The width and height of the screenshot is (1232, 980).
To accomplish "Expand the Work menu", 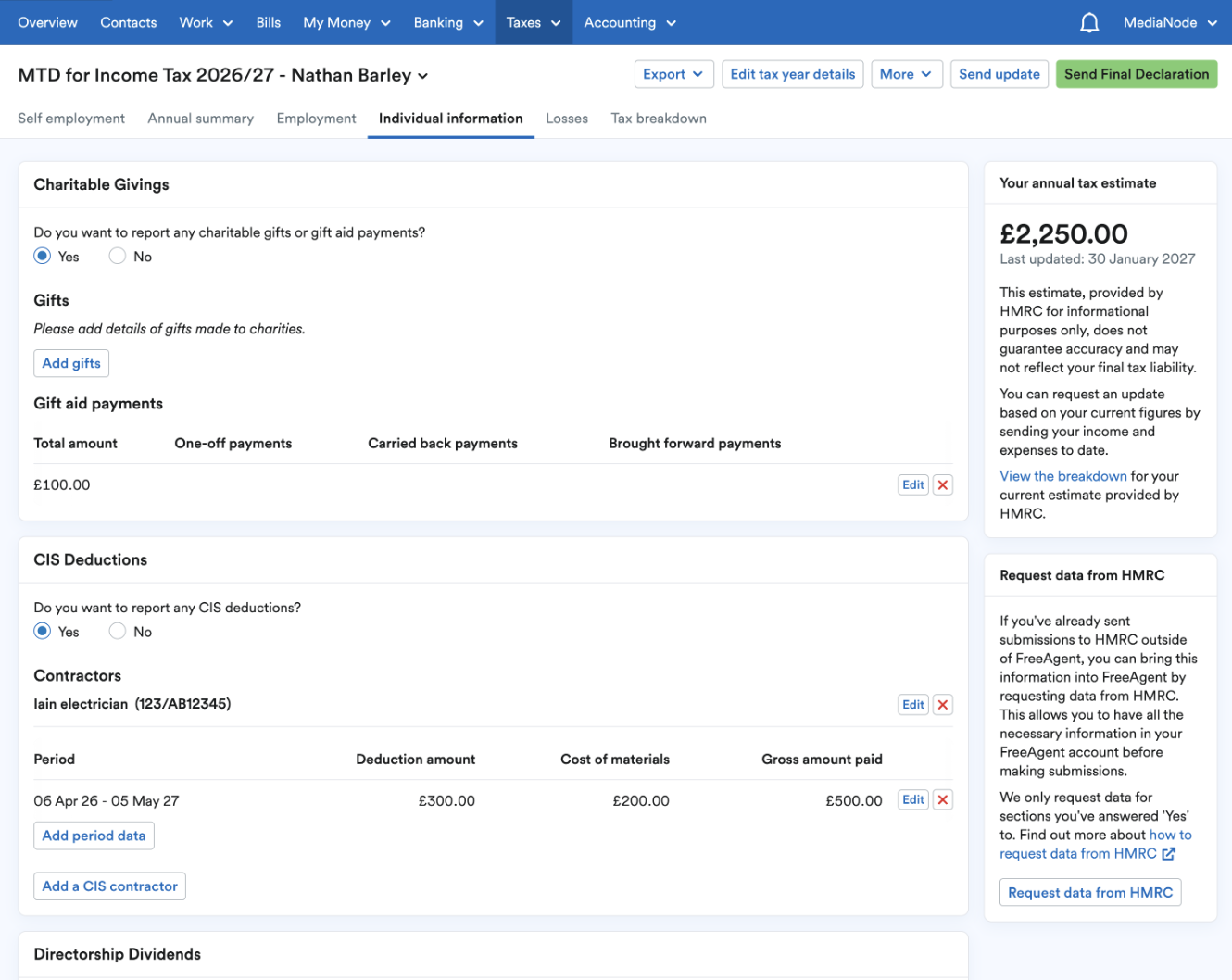I will pos(206,22).
